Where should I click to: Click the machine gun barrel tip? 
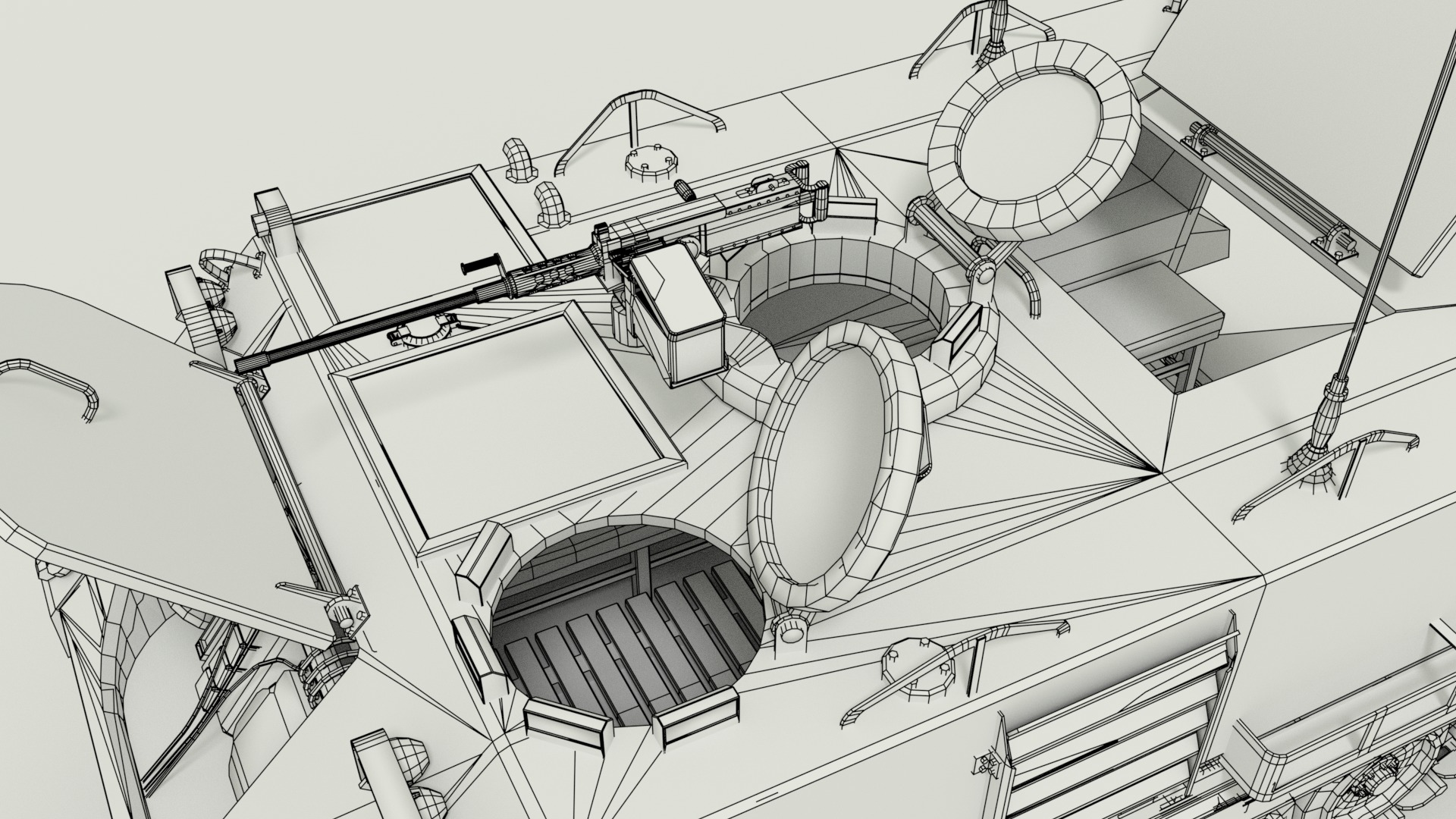244,365
